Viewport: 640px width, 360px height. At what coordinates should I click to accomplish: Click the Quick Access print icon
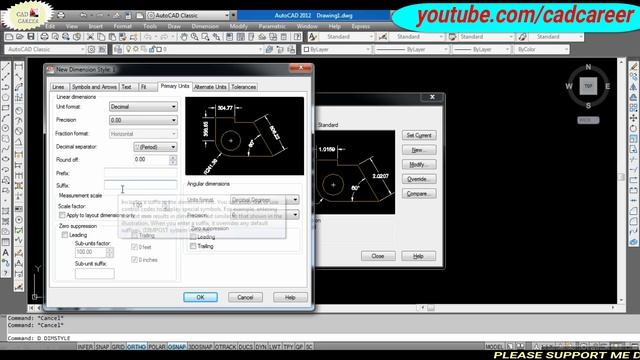[61, 16]
